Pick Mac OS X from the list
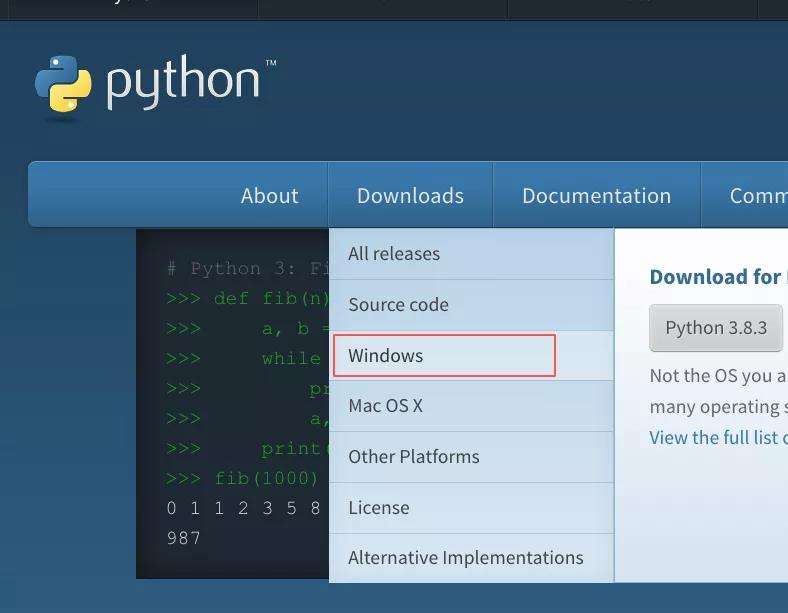Image resolution: width=788 pixels, height=613 pixels. pos(385,406)
